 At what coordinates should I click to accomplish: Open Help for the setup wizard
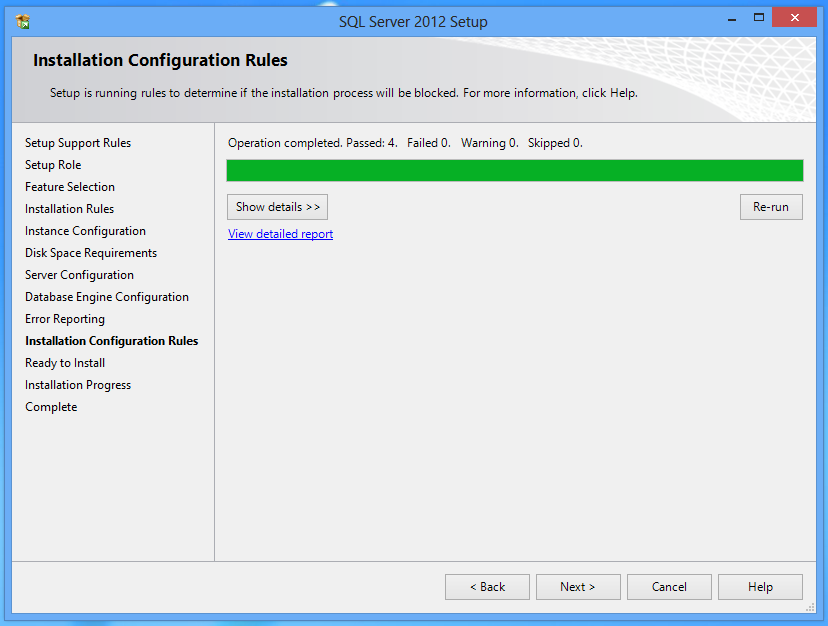tap(760, 587)
